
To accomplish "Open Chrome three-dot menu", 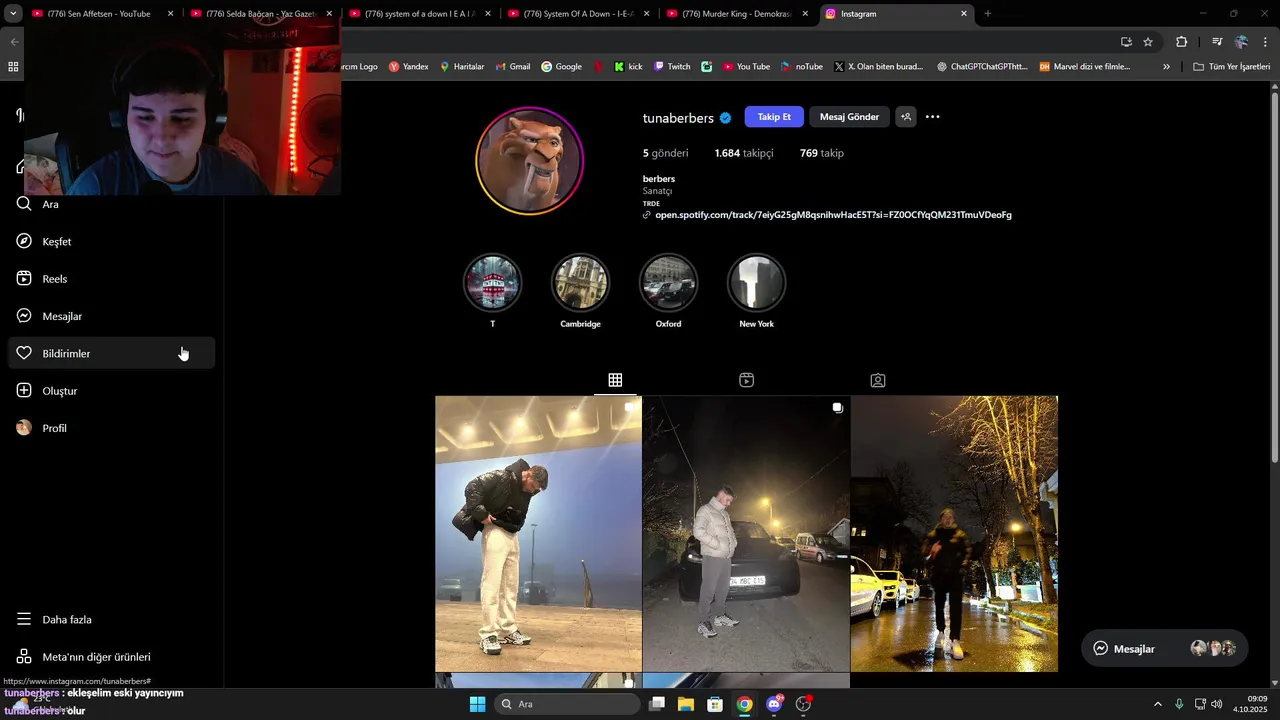I will (x=1266, y=42).
